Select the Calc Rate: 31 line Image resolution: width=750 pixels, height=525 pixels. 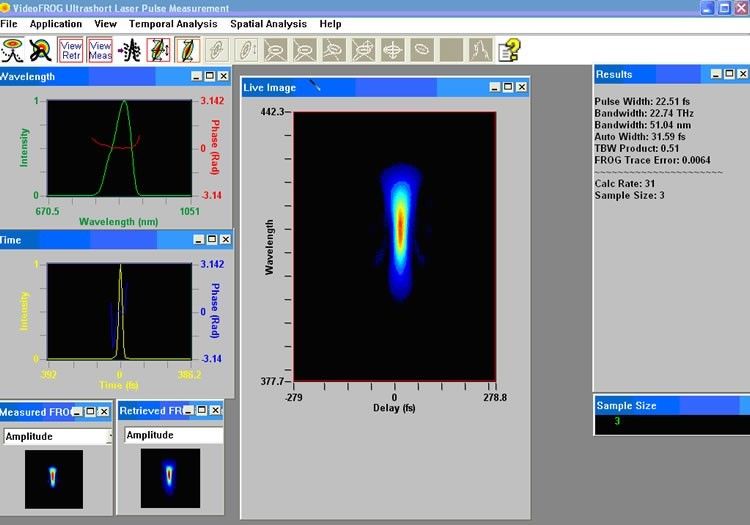625,184
